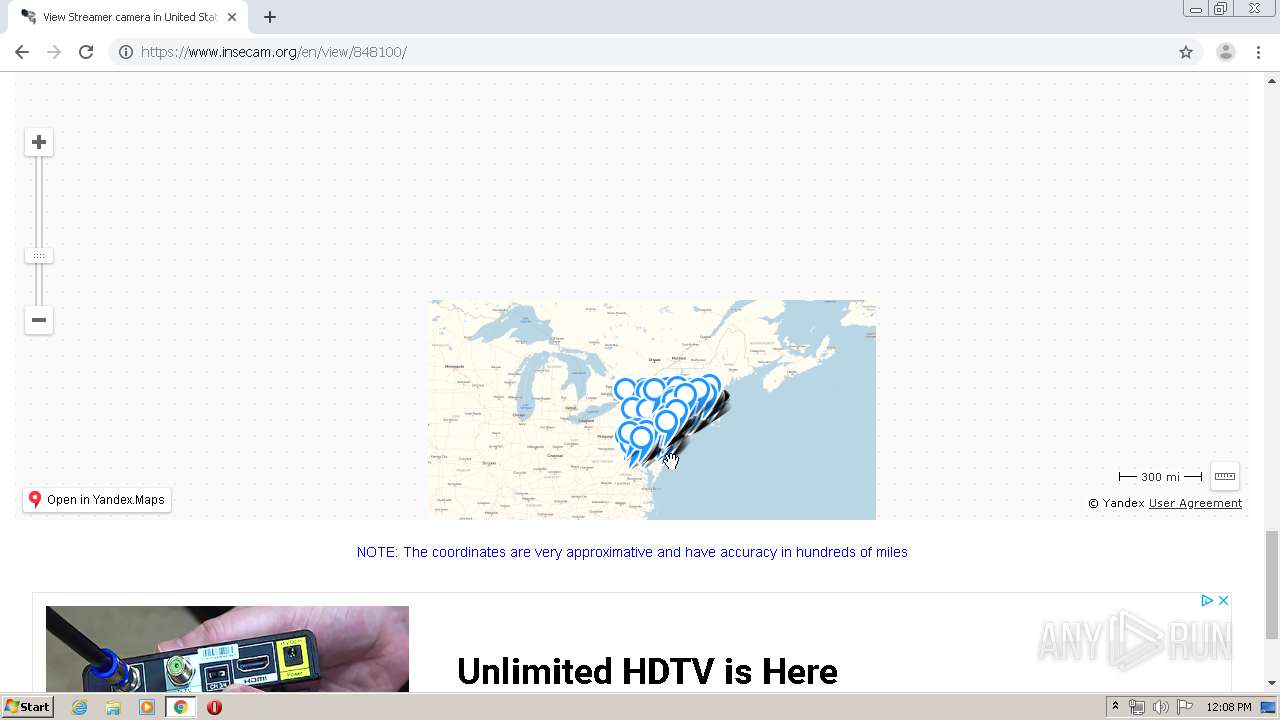Open AdChoices info triangle icon
This screenshot has height=720, width=1280.
pyautogui.click(x=1207, y=601)
